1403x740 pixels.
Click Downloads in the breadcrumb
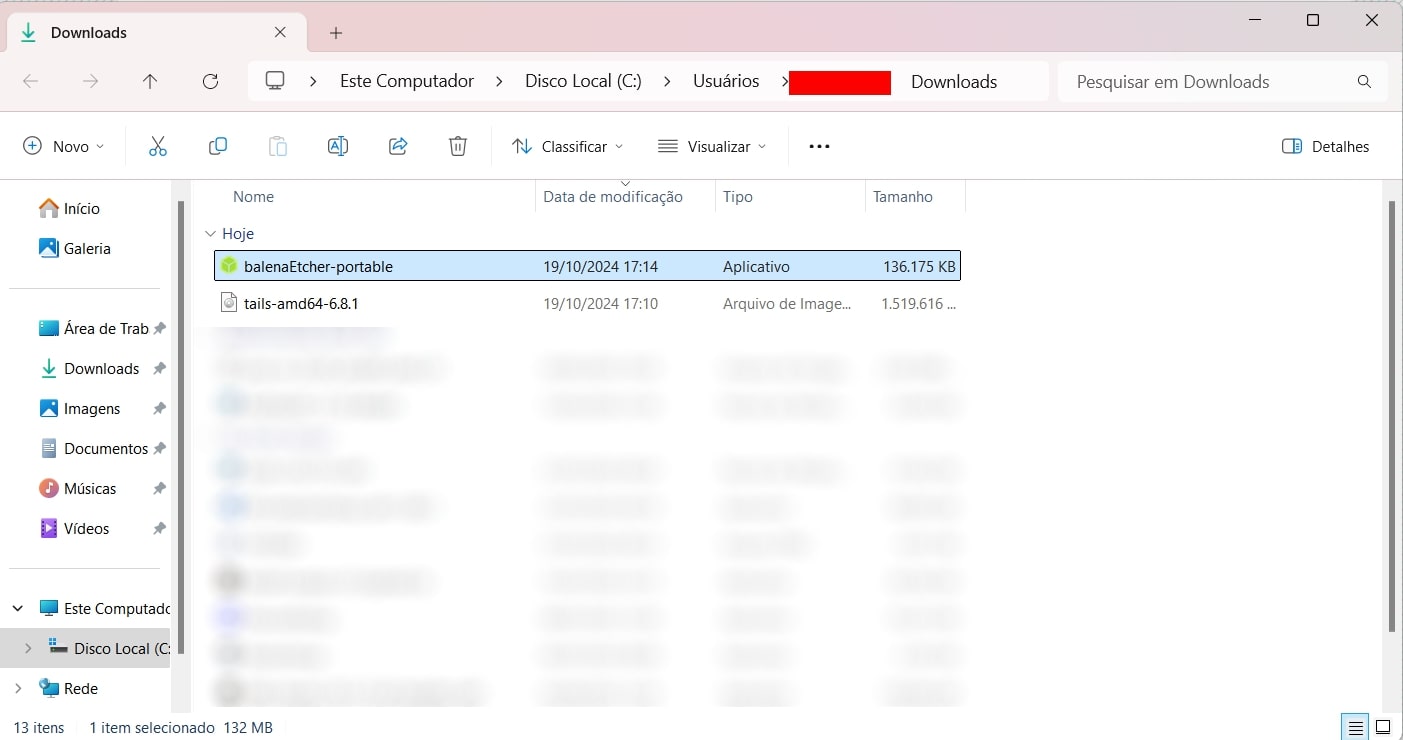(954, 82)
